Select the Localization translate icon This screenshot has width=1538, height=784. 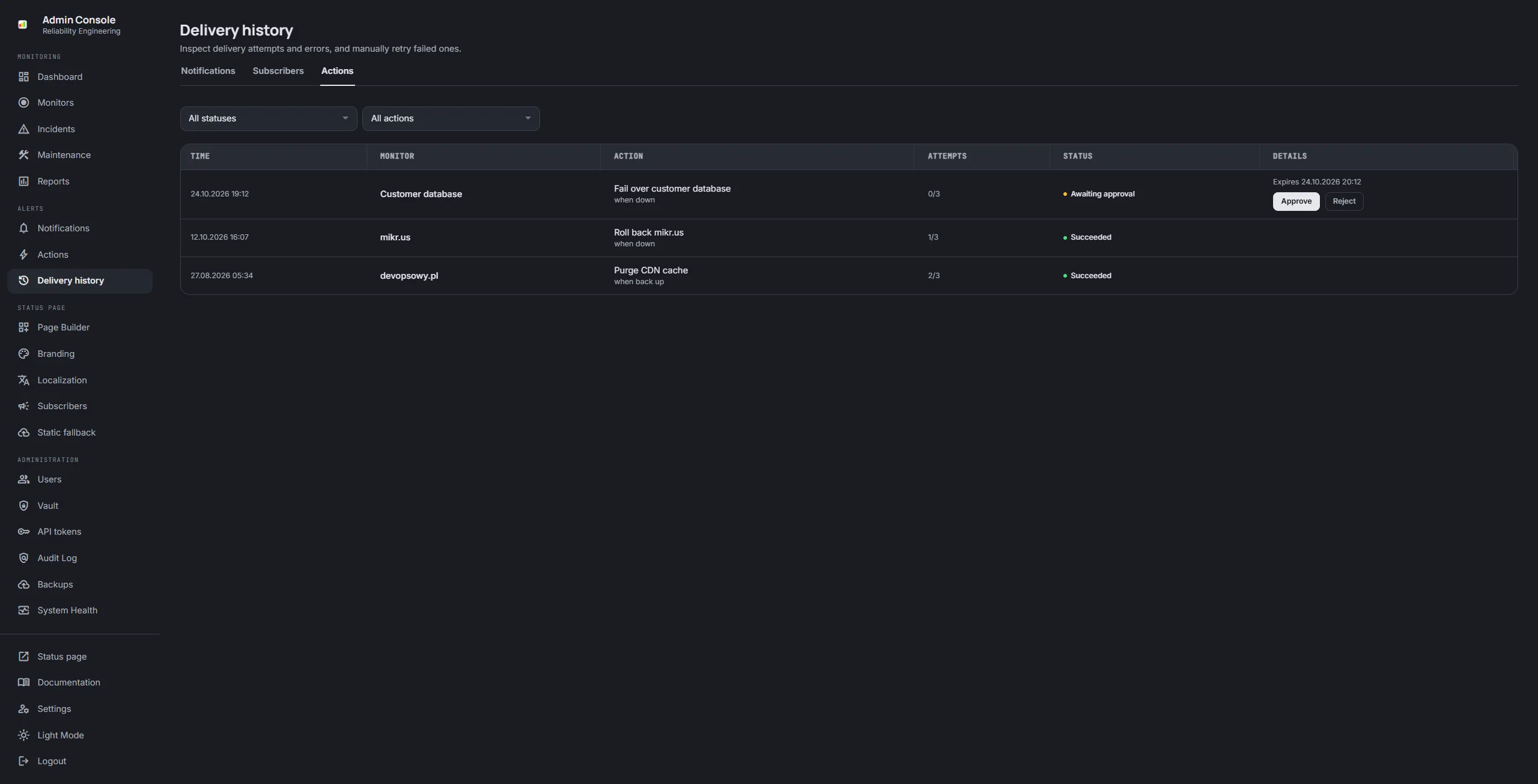pyautogui.click(x=23, y=380)
